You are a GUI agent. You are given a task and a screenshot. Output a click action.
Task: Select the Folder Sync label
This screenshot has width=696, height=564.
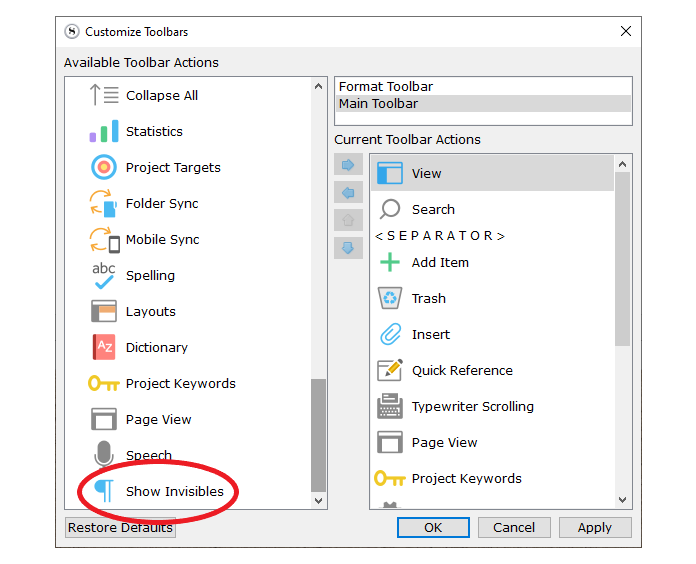tap(162, 204)
